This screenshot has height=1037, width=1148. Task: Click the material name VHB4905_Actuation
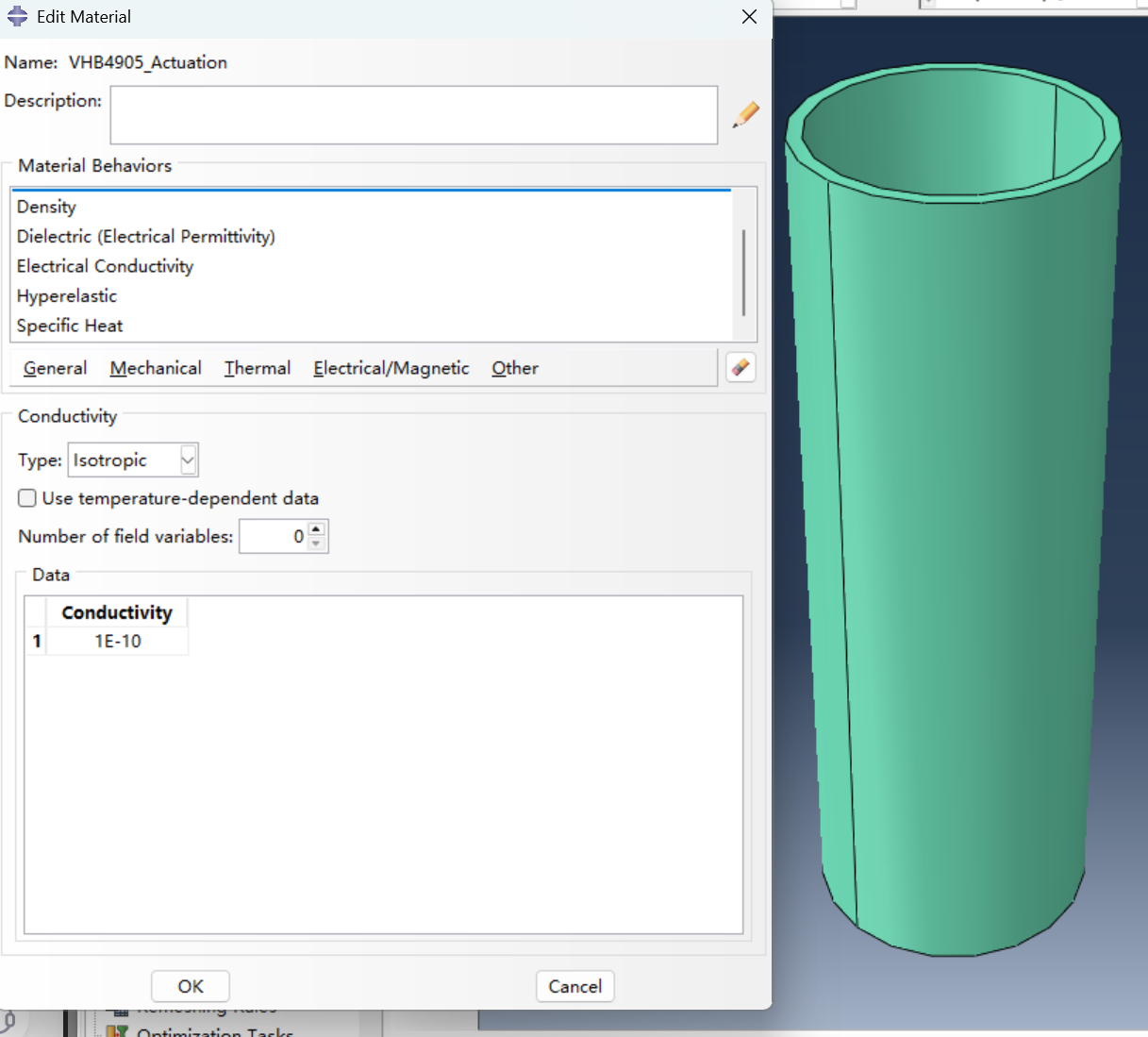(148, 62)
